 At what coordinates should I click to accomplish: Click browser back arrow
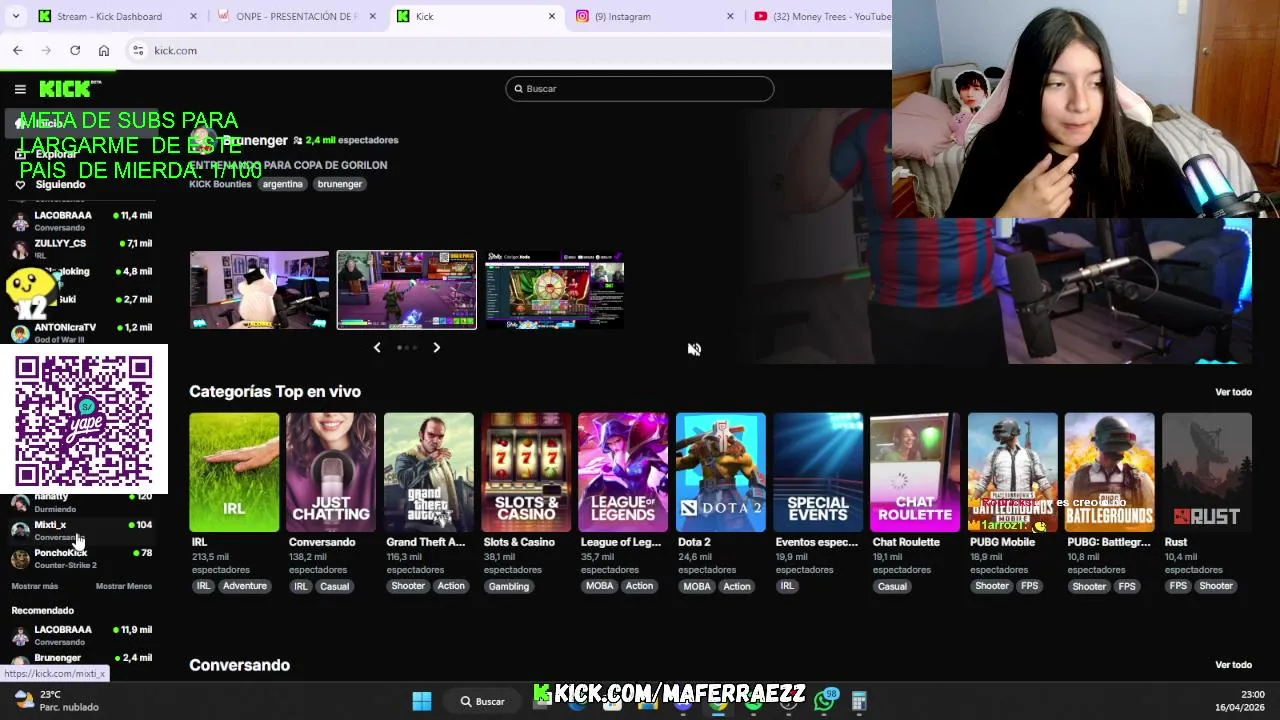pos(18,50)
